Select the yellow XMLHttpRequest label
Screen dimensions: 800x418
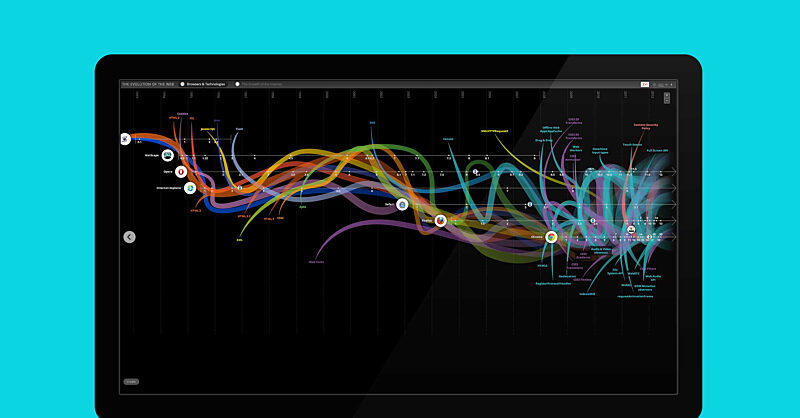coord(494,131)
